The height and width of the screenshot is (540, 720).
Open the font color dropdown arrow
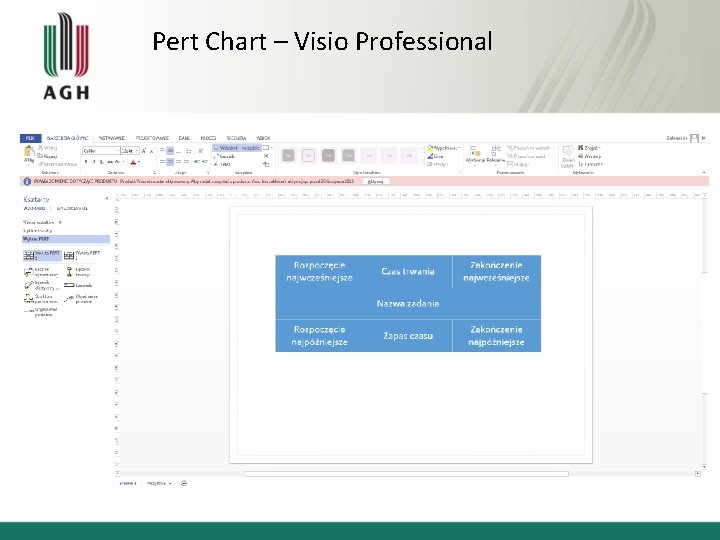[139, 162]
